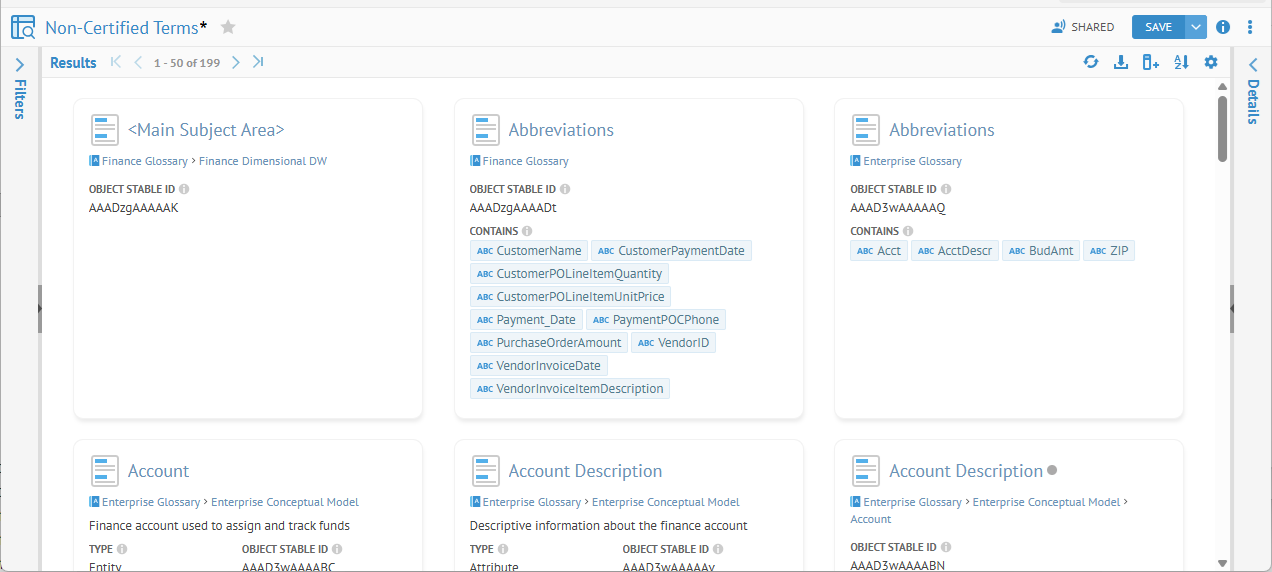Click the vertical scrollbar thumb
This screenshot has width=1272, height=572.
(x=1222, y=127)
